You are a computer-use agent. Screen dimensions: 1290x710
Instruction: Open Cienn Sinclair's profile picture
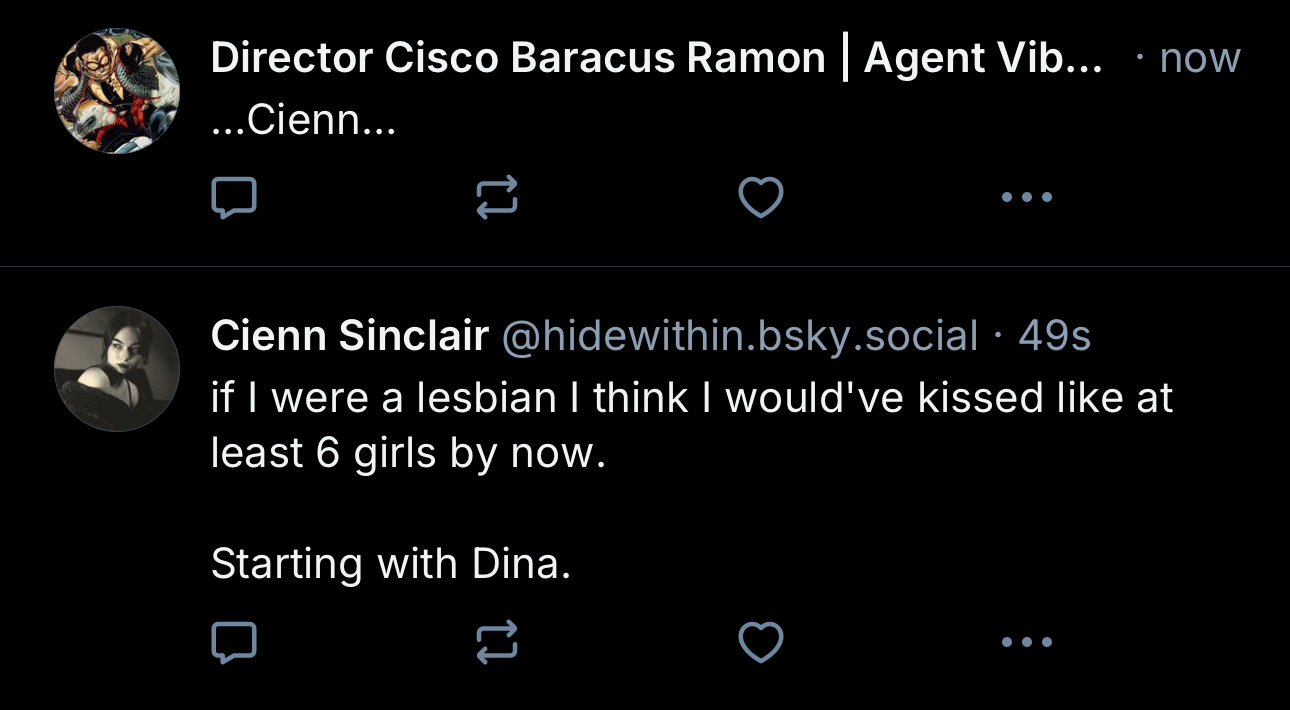click(x=117, y=369)
